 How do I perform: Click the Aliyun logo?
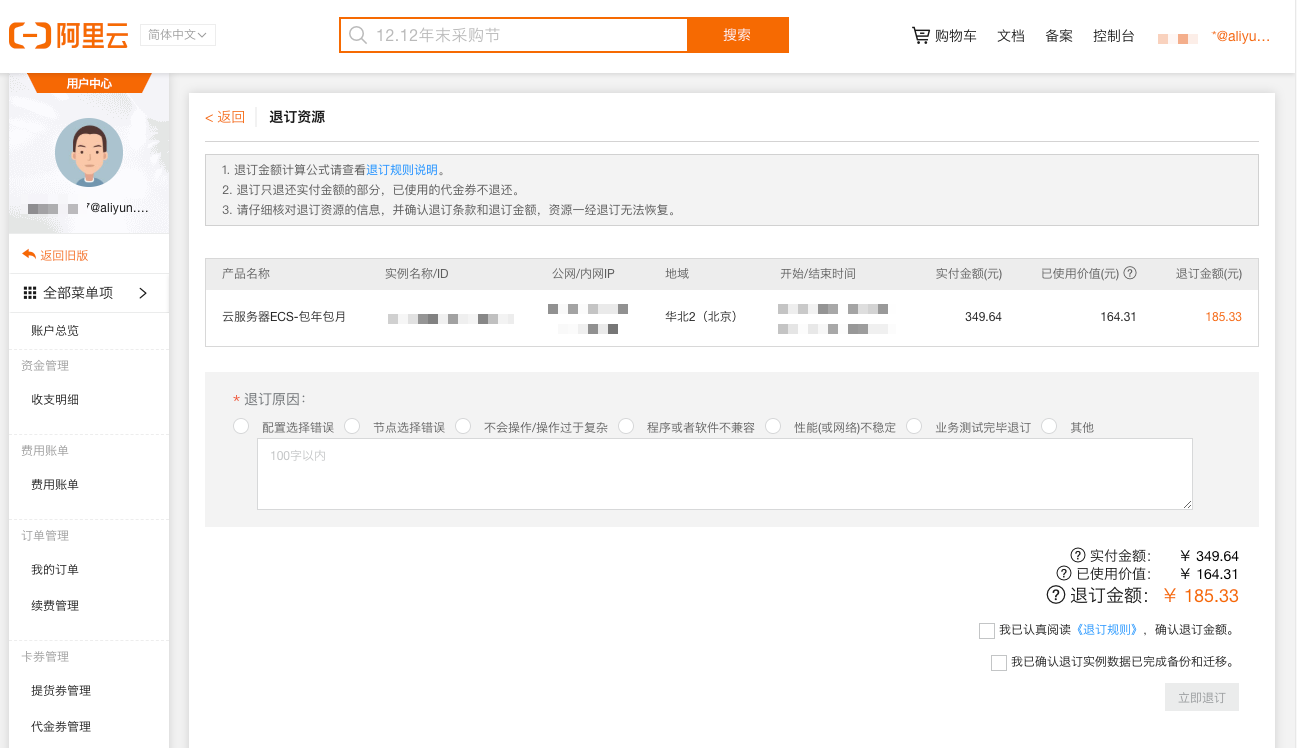(69, 36)
